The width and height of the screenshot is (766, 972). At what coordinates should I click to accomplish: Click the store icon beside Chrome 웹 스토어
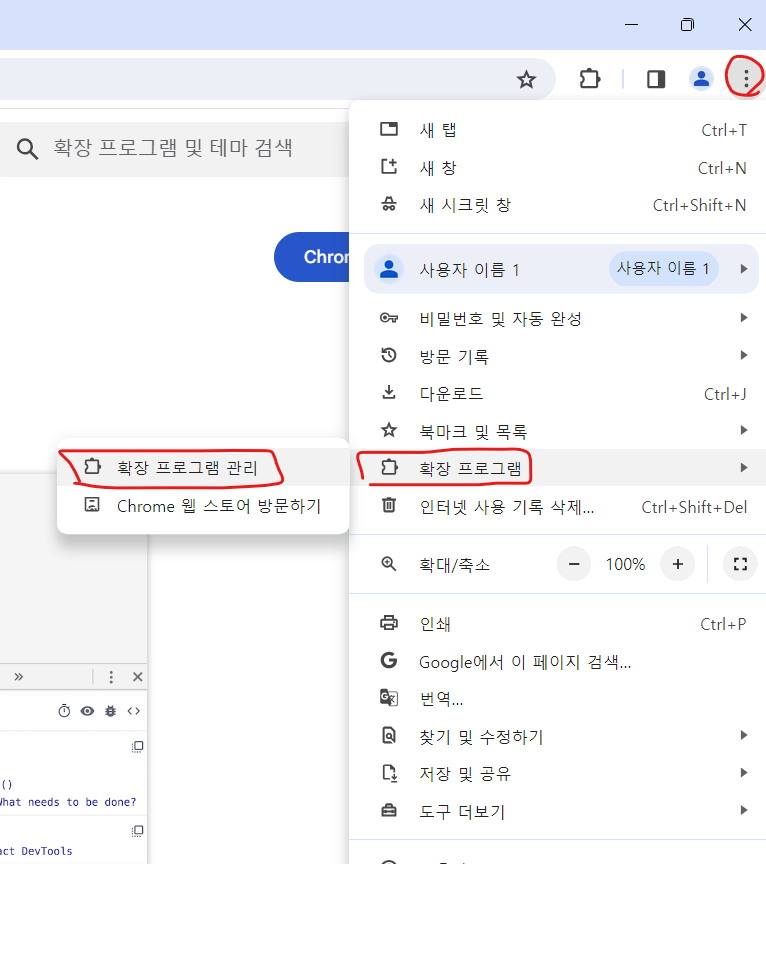point(92,505)
